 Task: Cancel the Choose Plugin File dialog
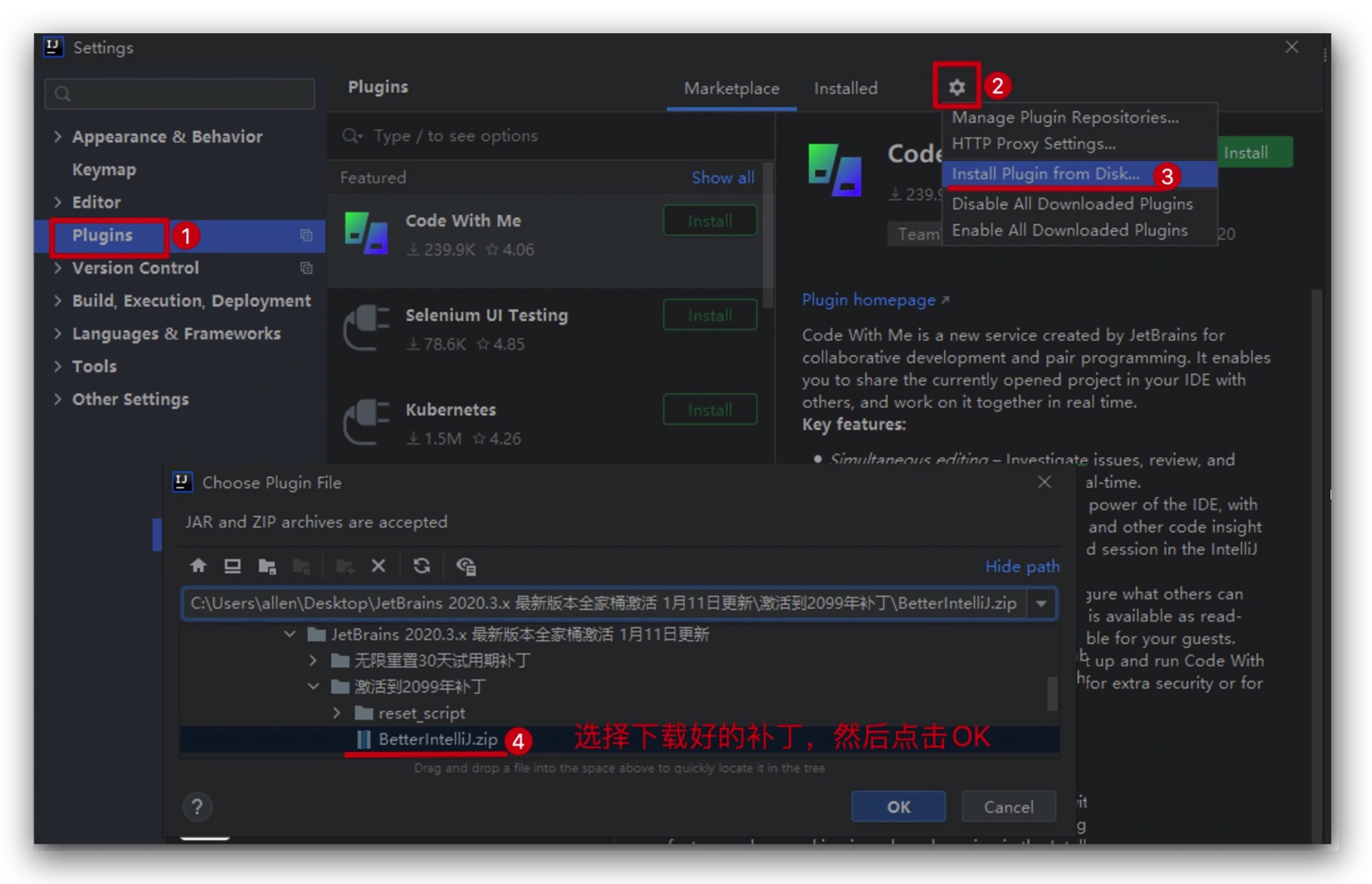tap(1009, 807)
